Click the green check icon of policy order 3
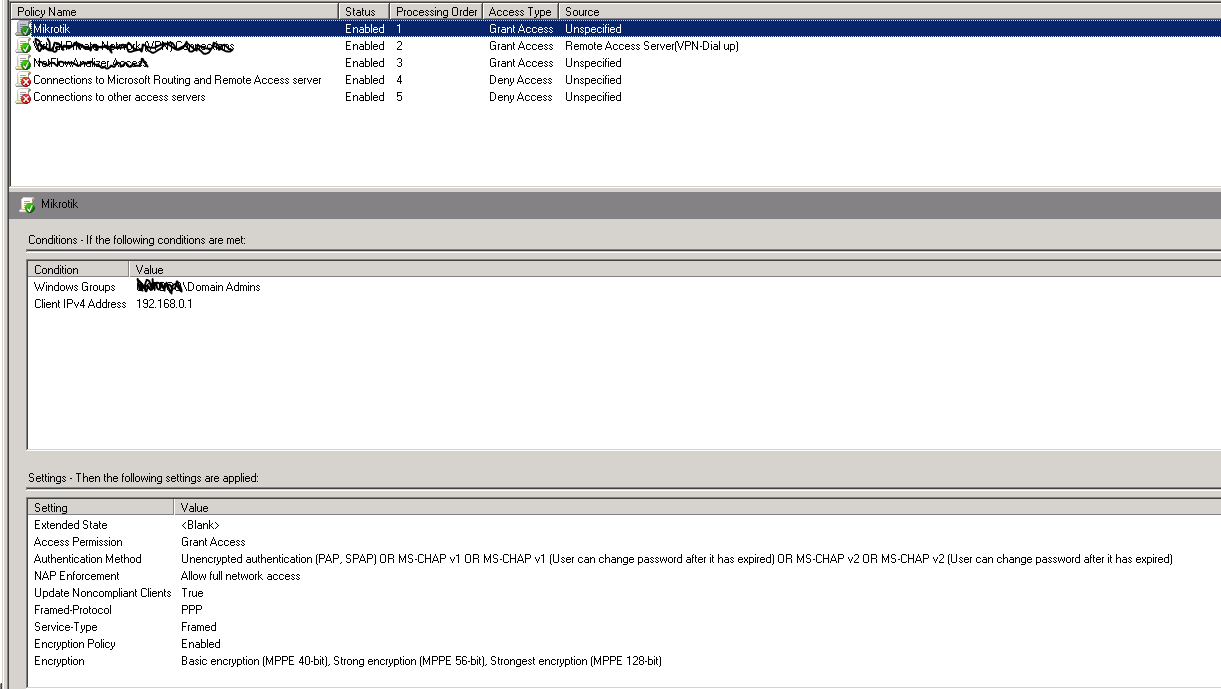The width and height of the screenshot is (1221, 689). click(24, 63)
